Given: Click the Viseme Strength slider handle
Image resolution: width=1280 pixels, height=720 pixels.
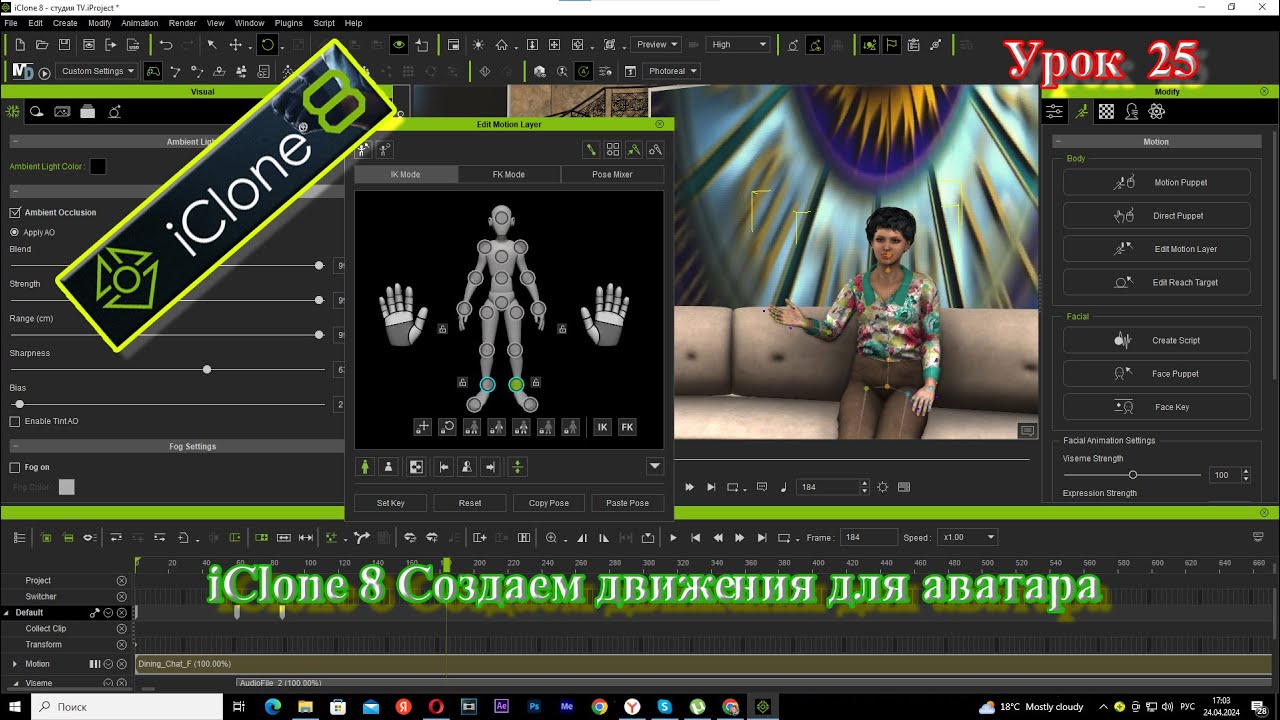Looking at the screenshot, I should (1133, 475).
